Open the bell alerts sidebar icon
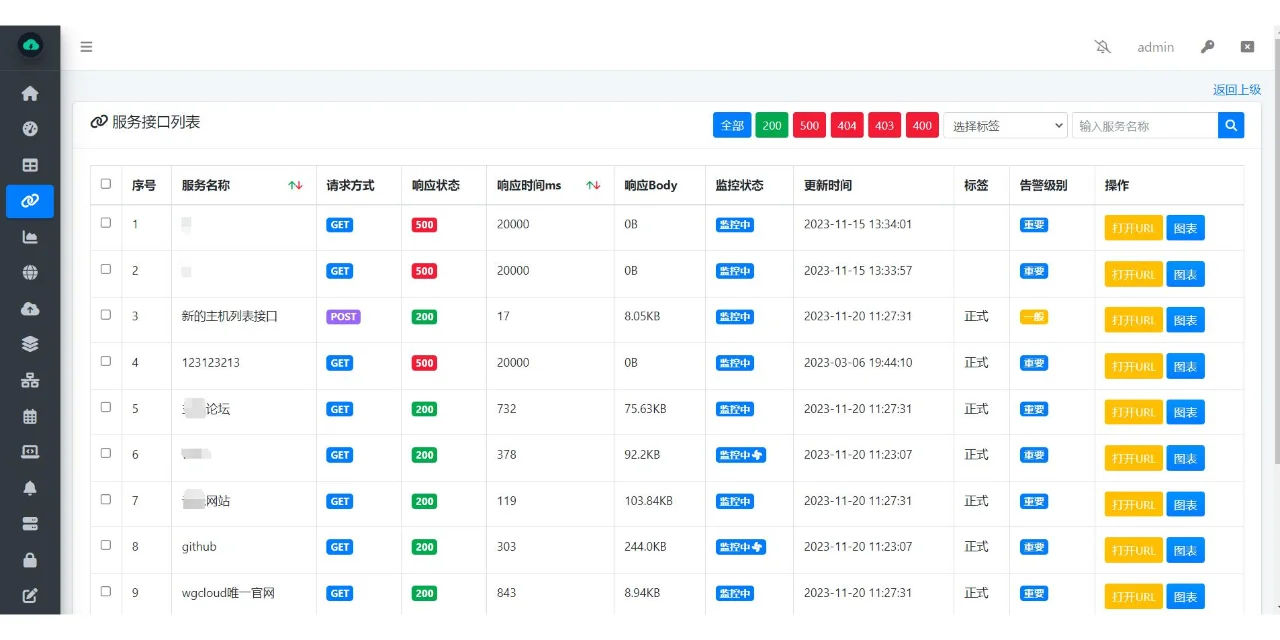The width and height of the screenshot is (1280, 640). point(30,488)
